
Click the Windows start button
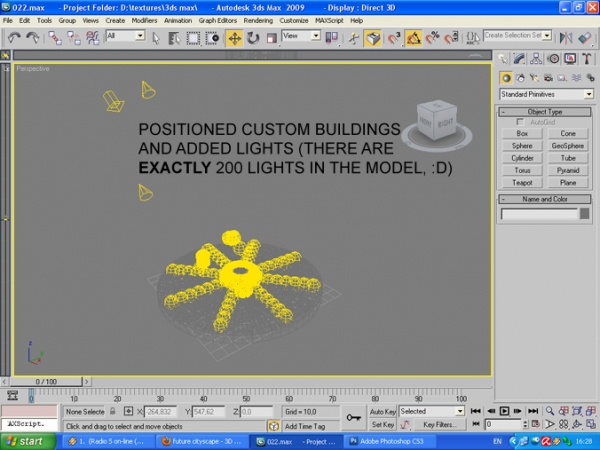[x=28, y=441]
